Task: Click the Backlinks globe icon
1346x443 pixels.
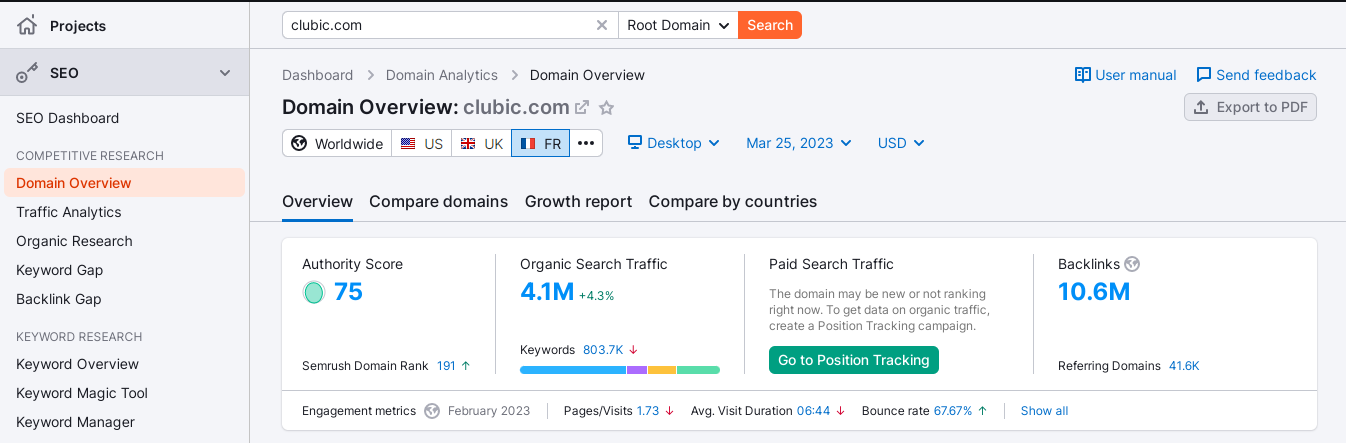Action: click(1132, 264)
